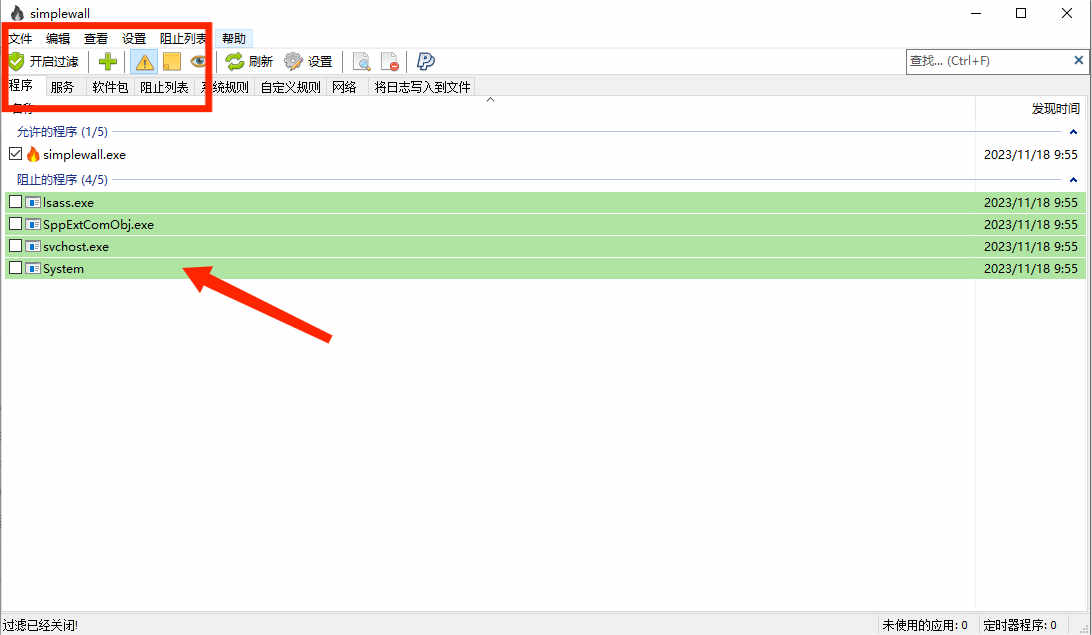Click 过滤已经关闭 status bar text
The image size is (1092, 635).
pos(40,625)
